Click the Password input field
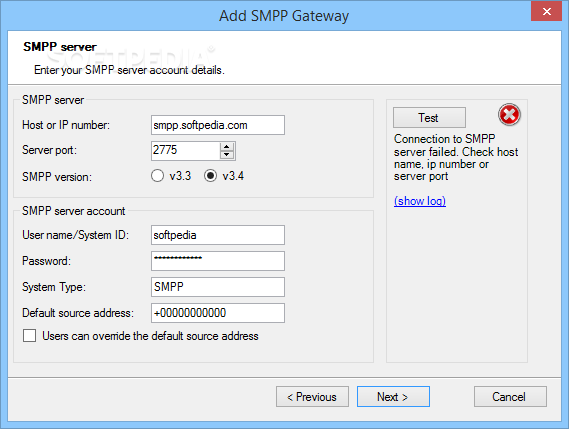569x429 pixels. pos(218,261)
